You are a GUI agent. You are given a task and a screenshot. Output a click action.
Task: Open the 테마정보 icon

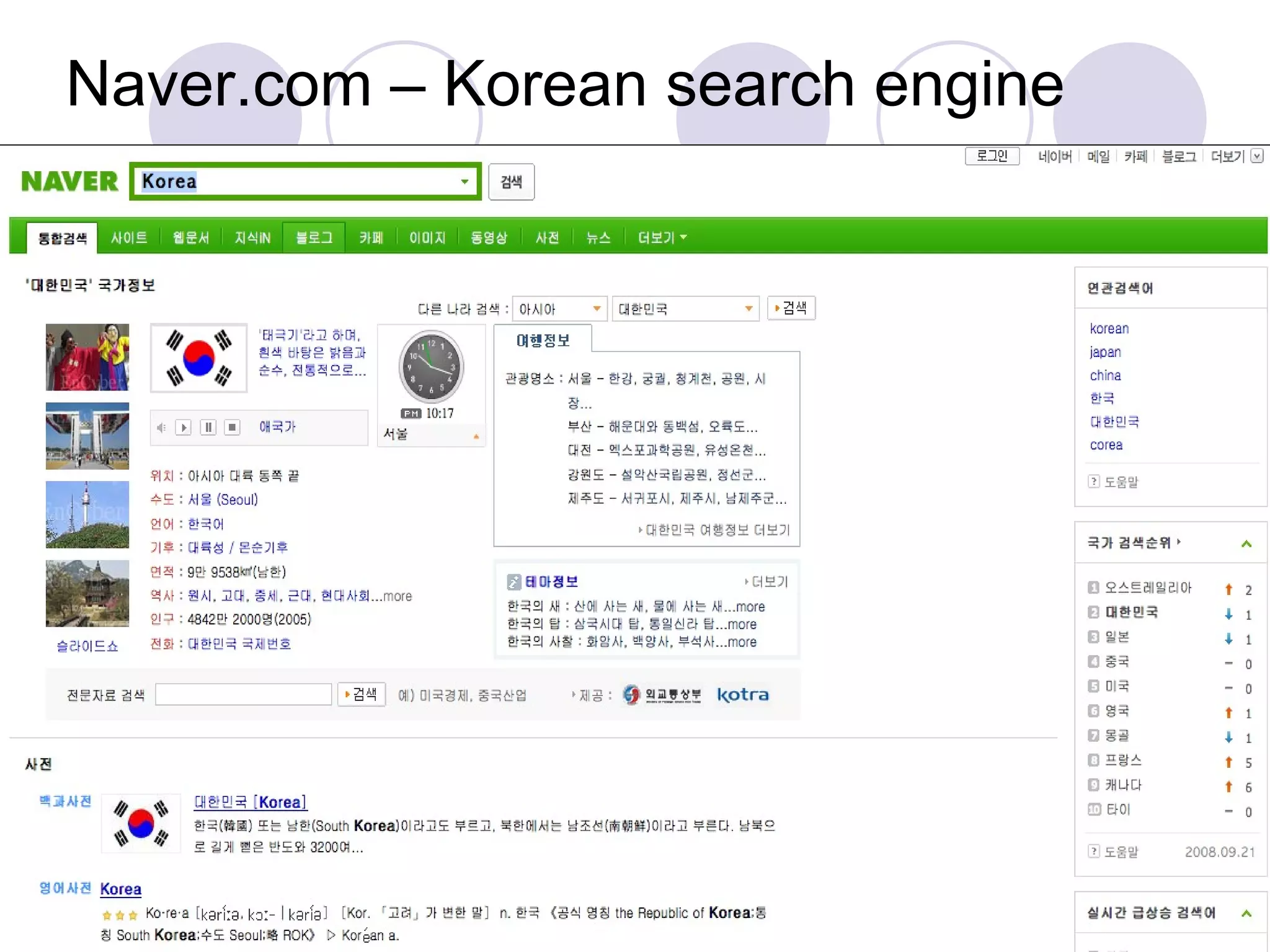(x=513, y=581)
